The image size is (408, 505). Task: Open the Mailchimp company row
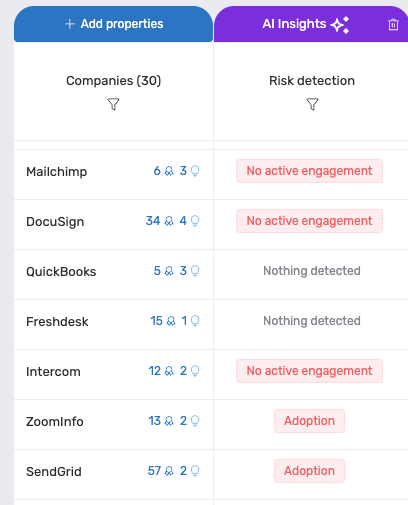point(113,174)
